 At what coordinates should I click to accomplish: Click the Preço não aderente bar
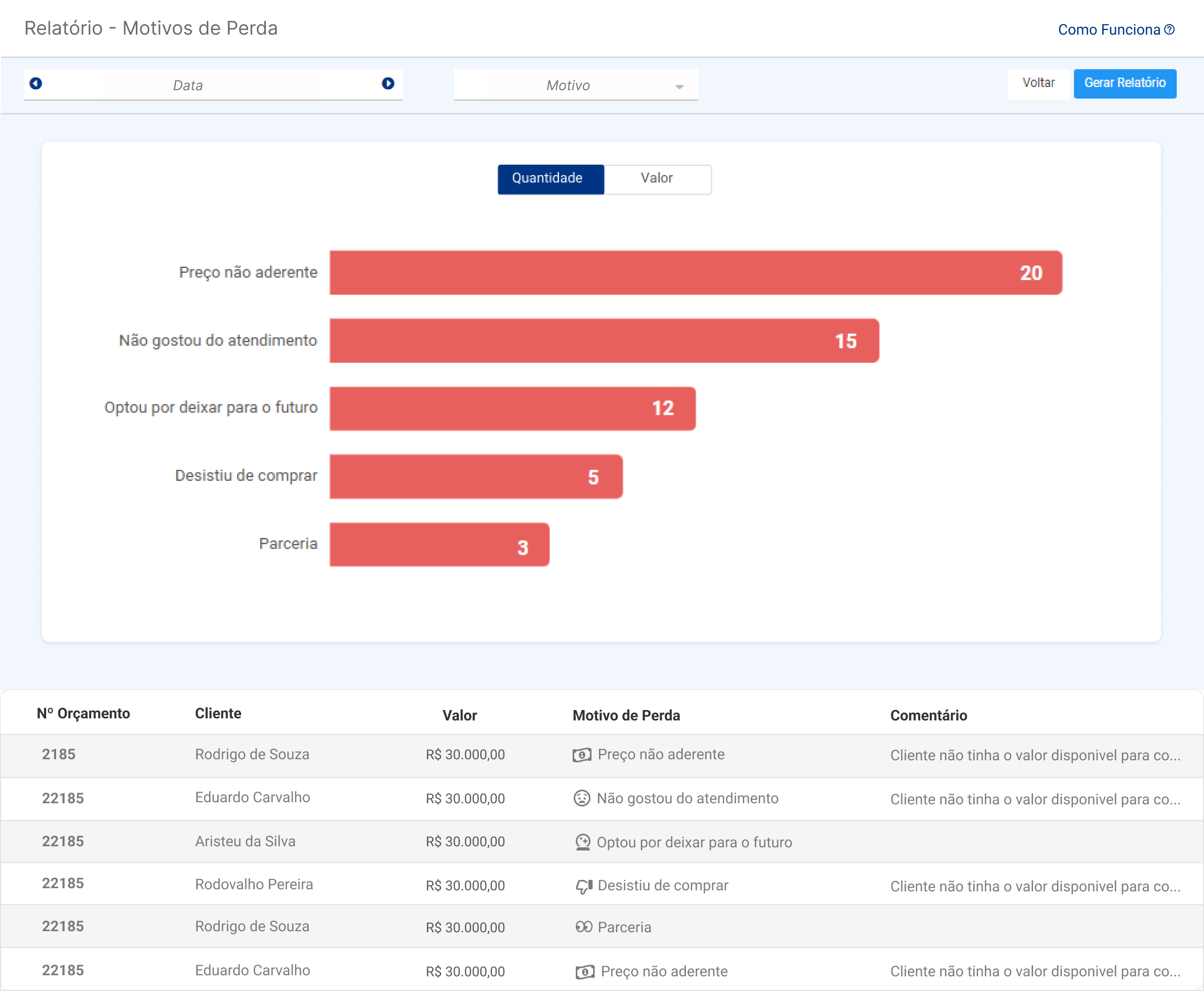[x=695, y=273]
